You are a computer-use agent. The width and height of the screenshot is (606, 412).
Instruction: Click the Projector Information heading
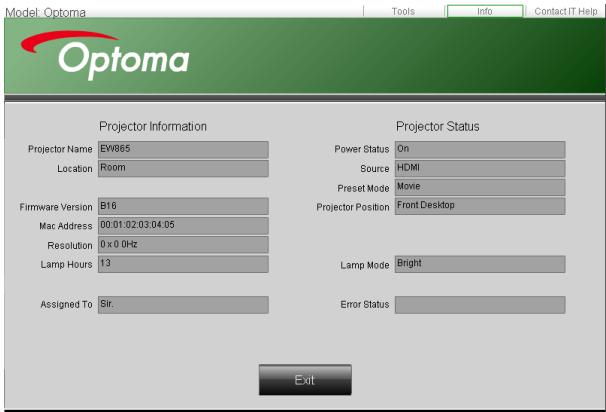click(153, 126)
